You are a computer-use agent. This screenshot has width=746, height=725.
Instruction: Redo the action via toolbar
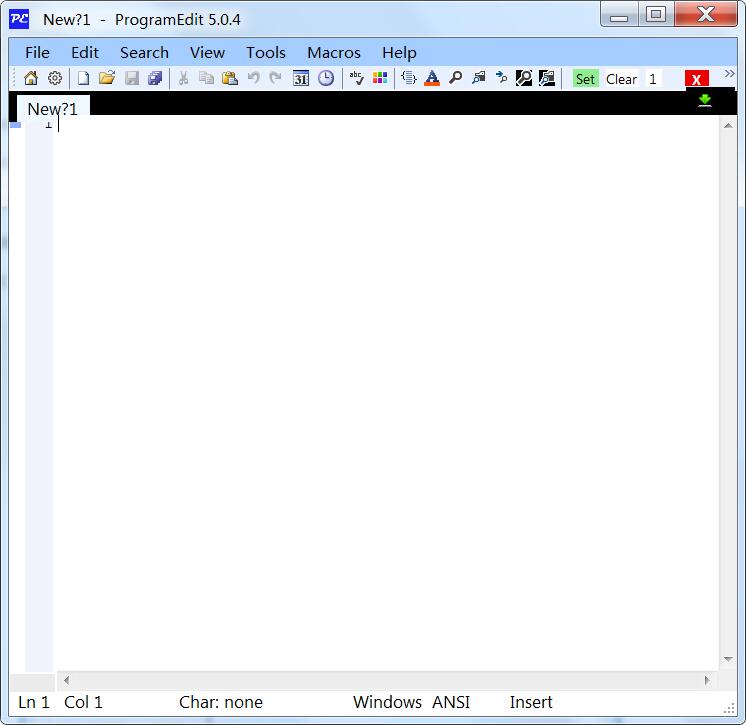(x=275, y=78)
